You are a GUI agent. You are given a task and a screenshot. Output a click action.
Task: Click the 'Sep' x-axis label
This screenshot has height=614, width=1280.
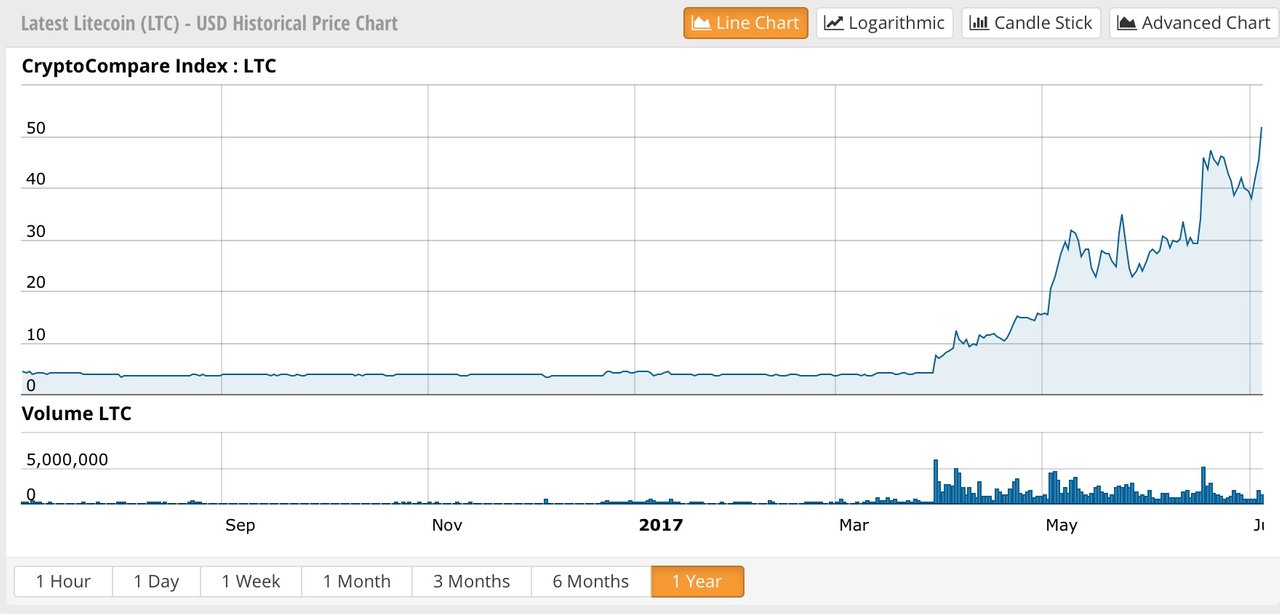point(240,525)
